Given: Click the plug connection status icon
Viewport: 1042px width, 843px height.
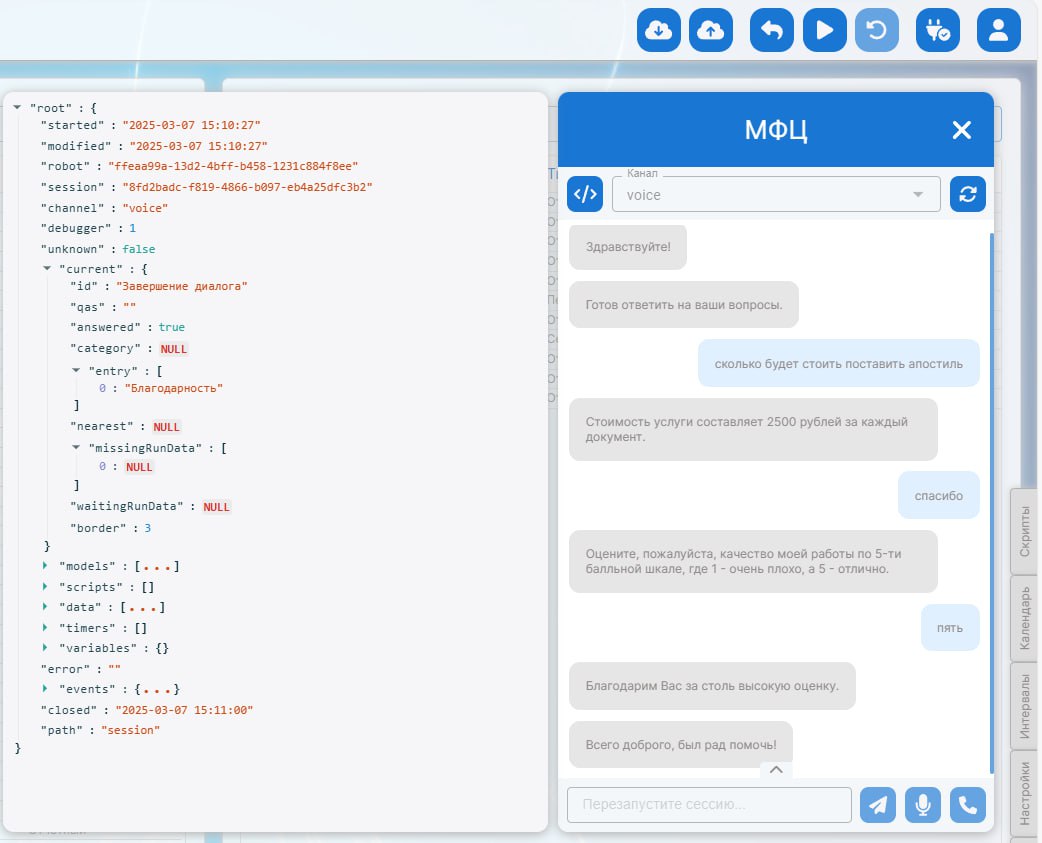Looking at the screenshot, I should click(938, 30).
